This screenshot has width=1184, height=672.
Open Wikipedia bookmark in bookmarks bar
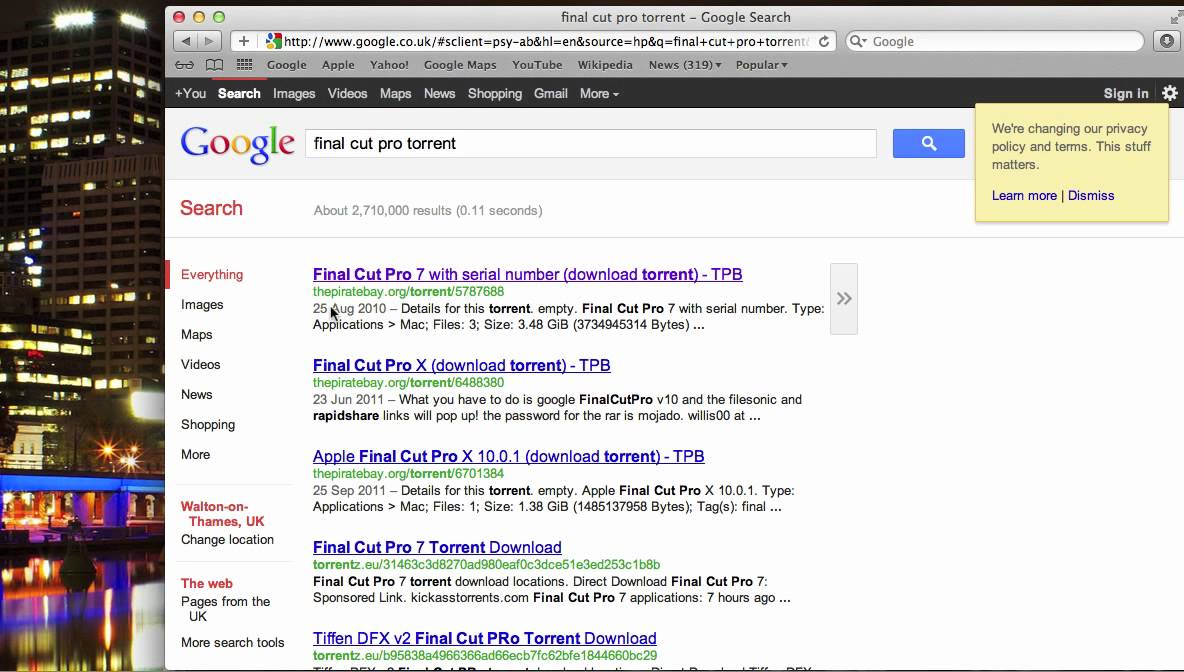pos(605,65)
